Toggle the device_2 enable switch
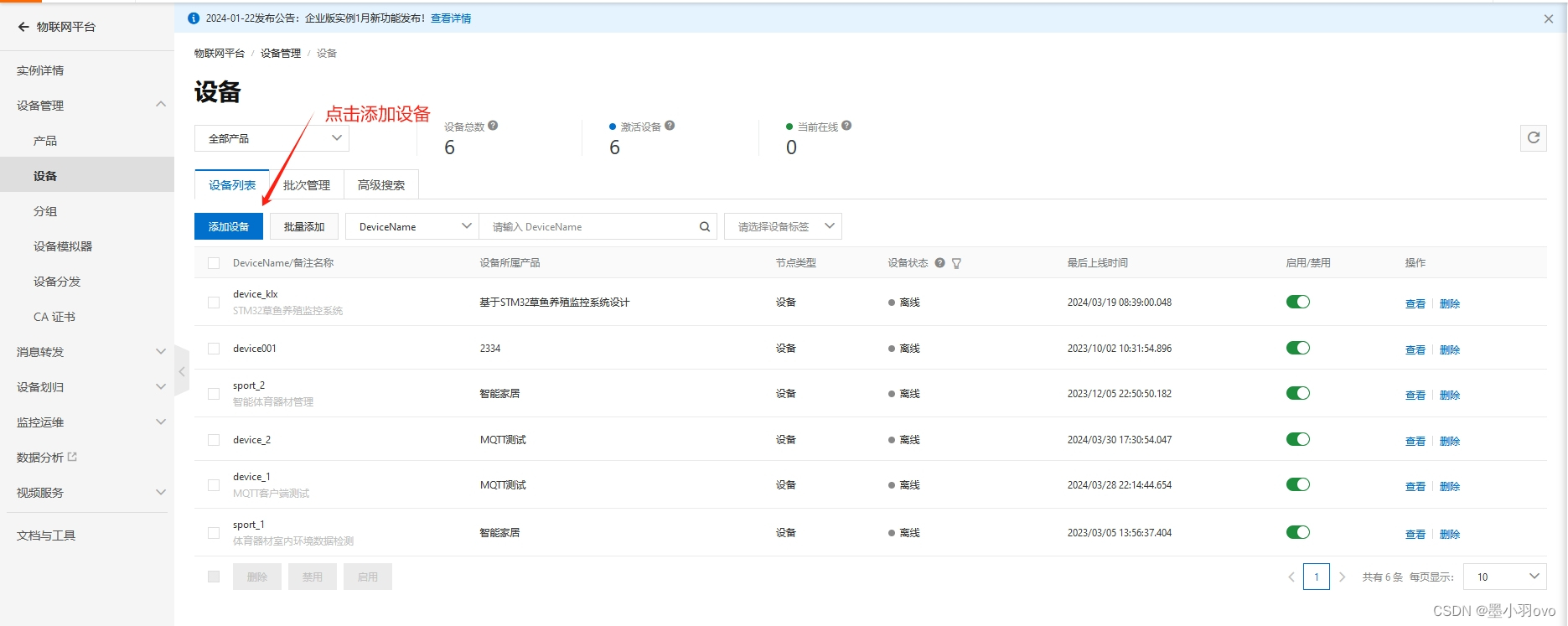 [x=1298, y=439]
